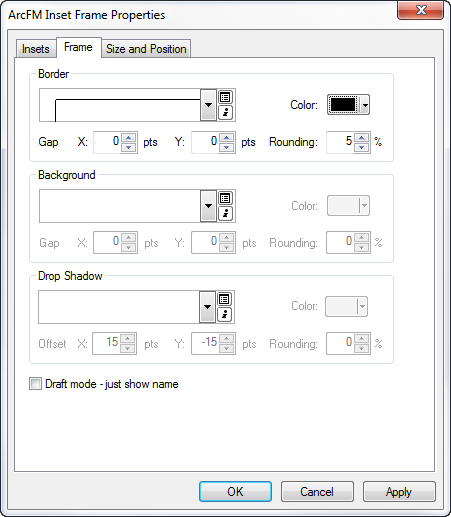Click Background properties info icon
Viewport: 451px width, 517px height.
225,214
